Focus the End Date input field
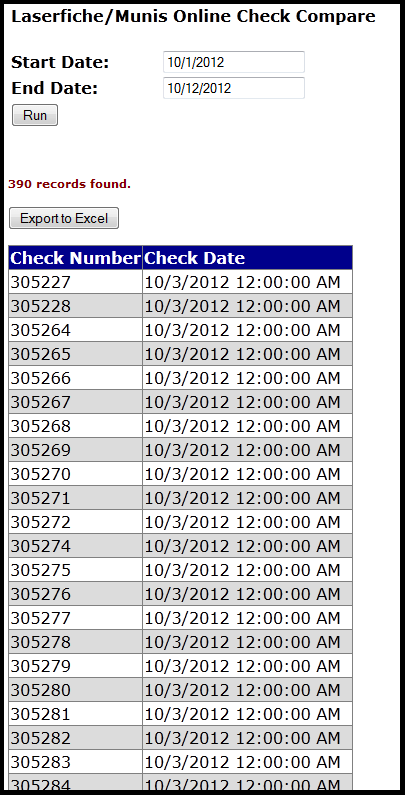405x795 pixels. pyautogui.click(x=234, y=88)
